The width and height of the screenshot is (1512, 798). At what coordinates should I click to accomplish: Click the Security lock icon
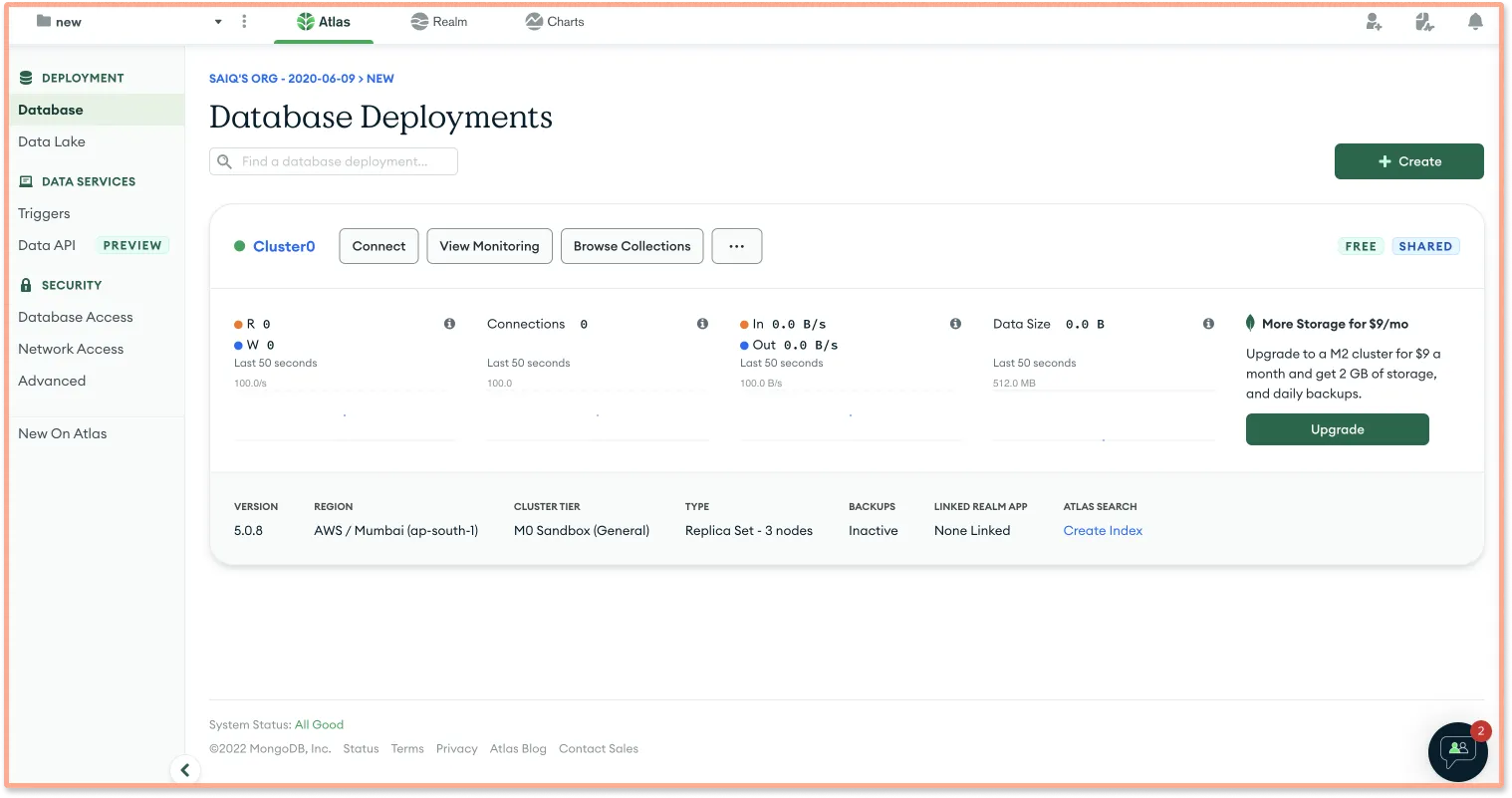coord(26,285)
